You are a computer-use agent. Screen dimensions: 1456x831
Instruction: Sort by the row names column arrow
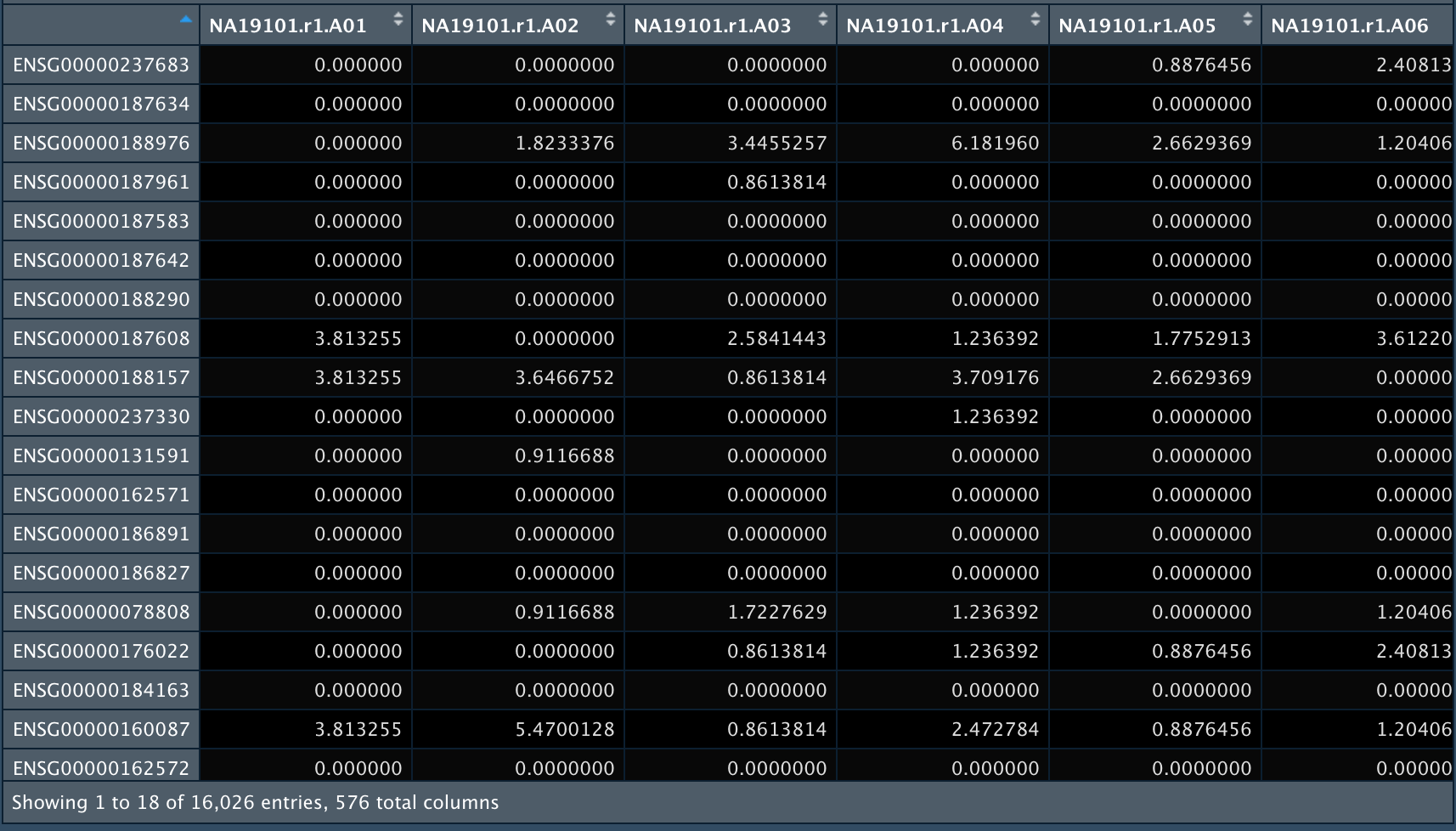pos(185,19)
